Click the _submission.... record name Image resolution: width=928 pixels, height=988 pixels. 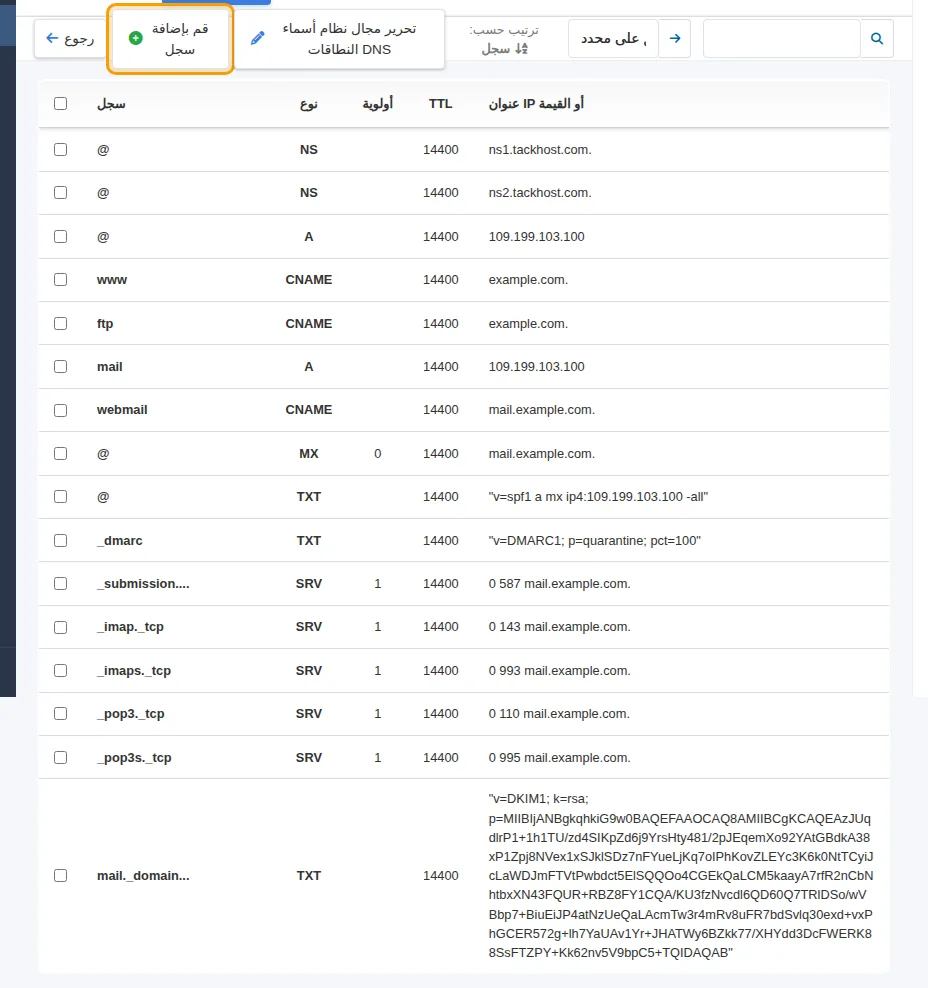(143, 583)
